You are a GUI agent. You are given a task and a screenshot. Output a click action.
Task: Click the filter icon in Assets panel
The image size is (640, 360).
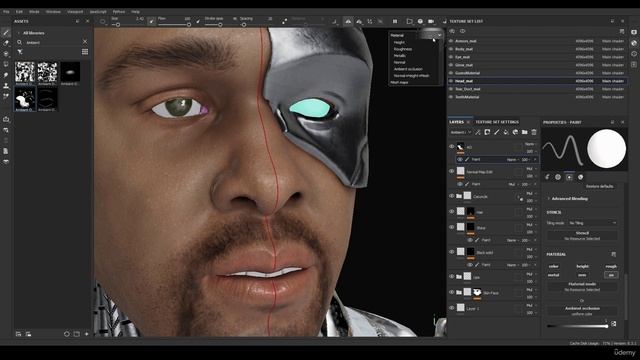(20, 52)
